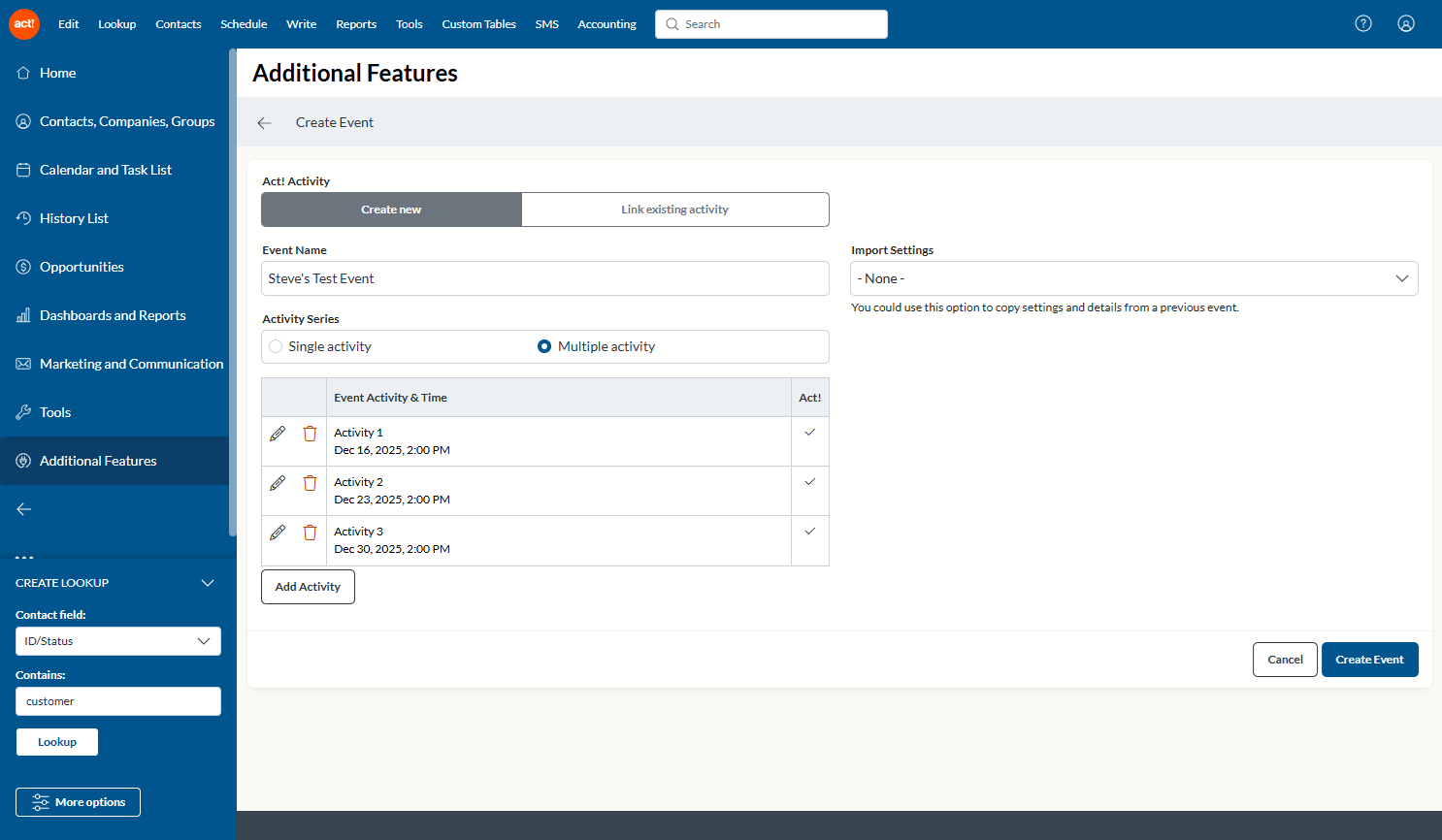Open the Reports menu

tap(356, 24)
